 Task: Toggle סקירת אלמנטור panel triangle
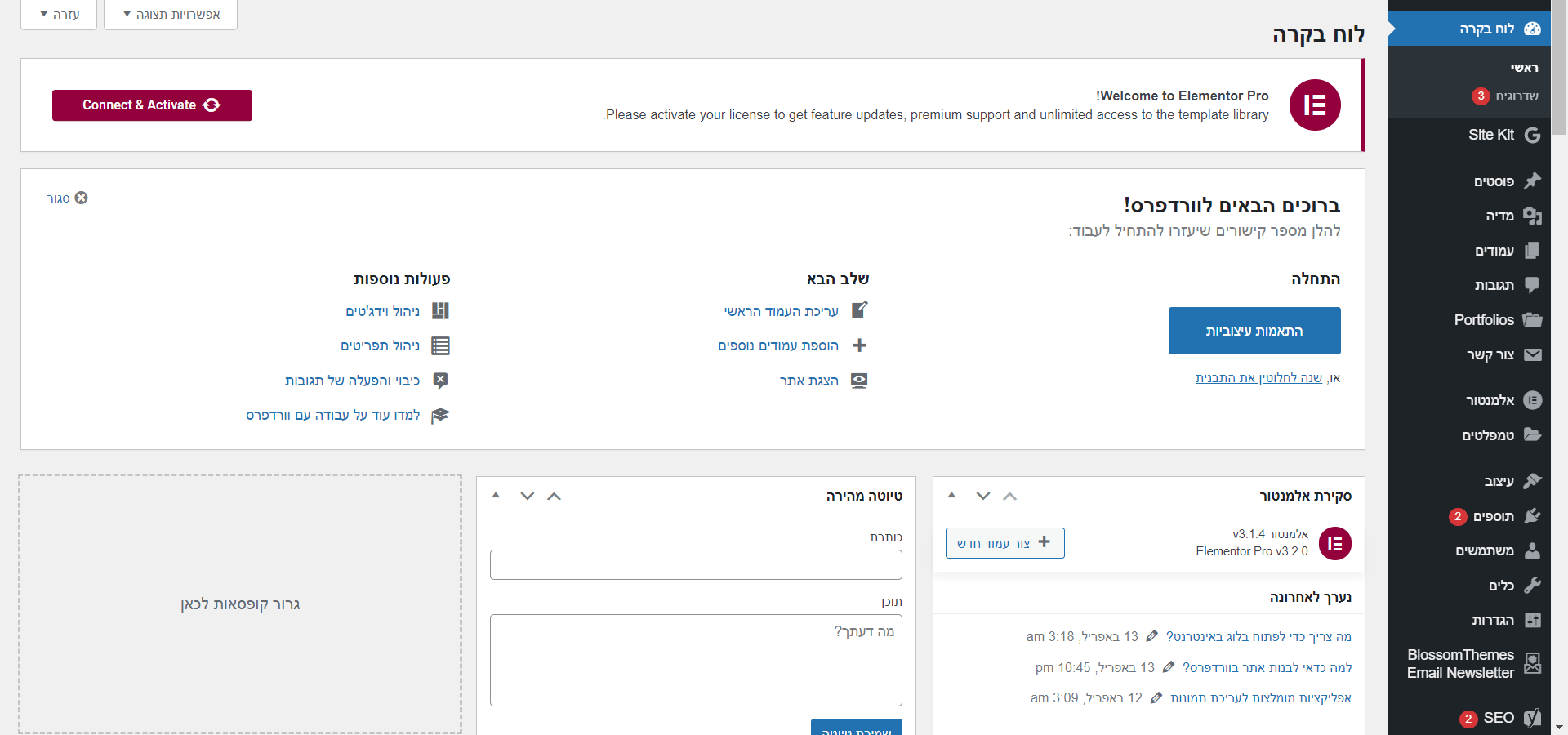951,495
